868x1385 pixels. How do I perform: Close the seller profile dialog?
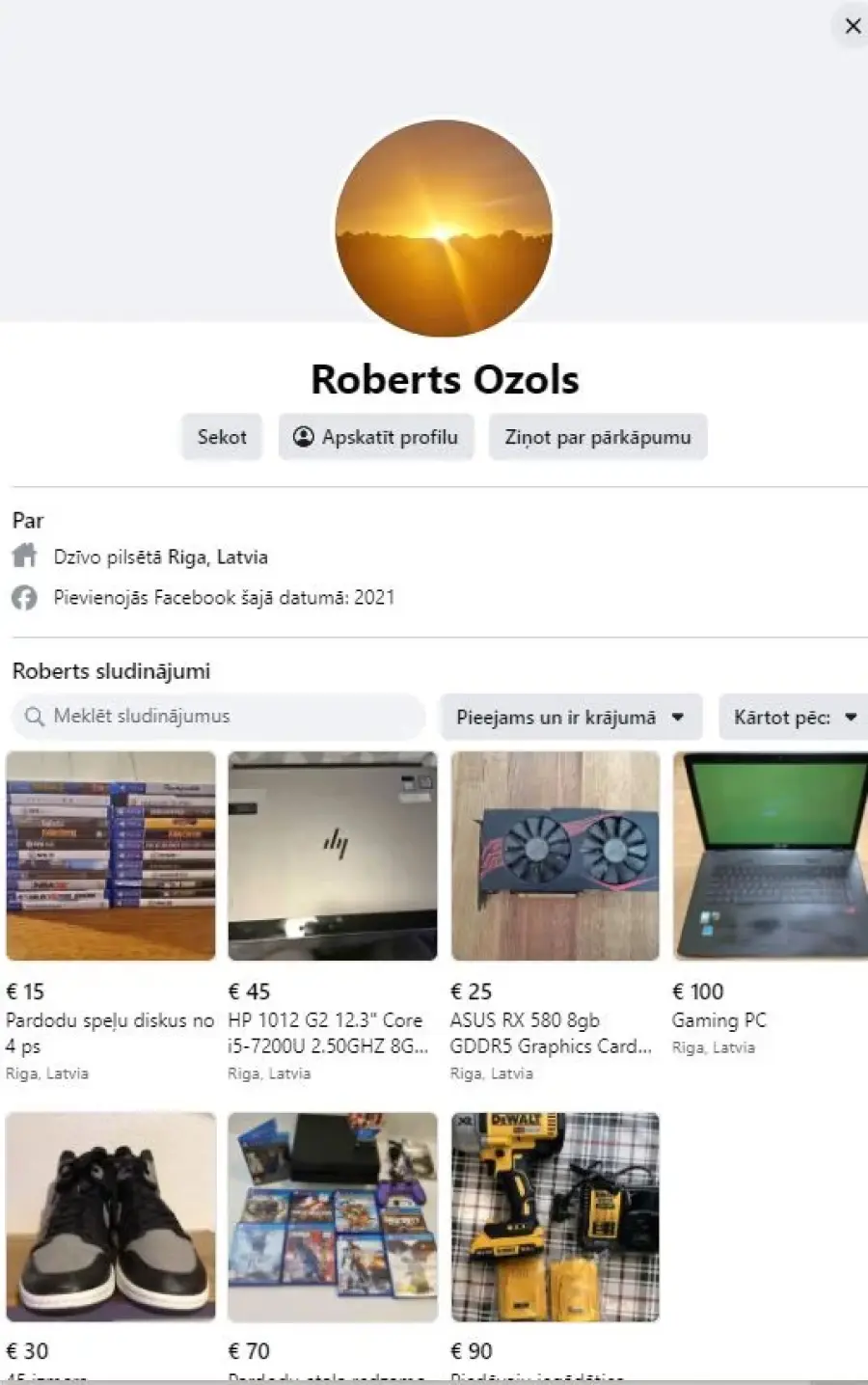tap(852, 26)
